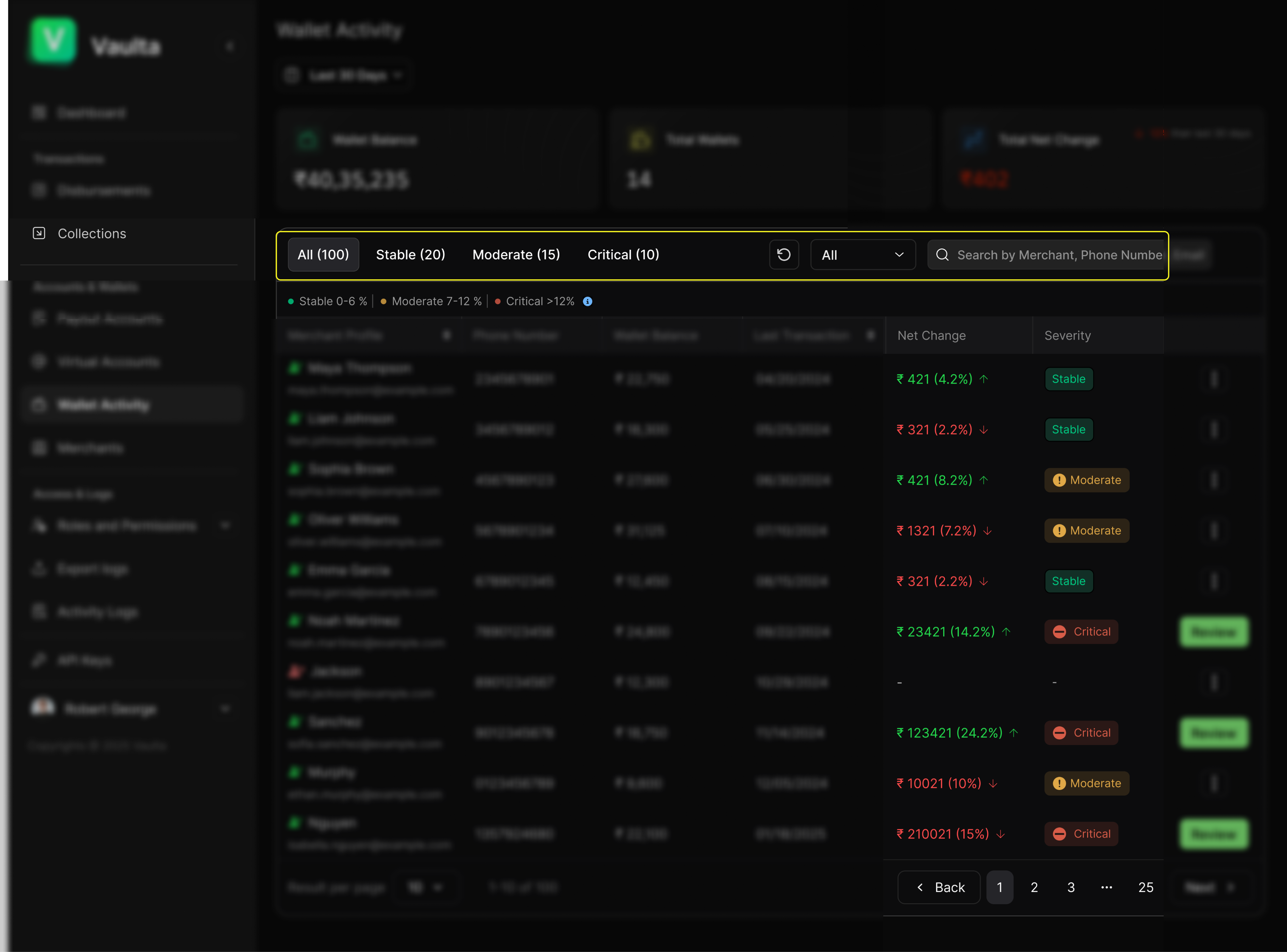This screenshot has height=952, width=1287.
Task: Click the Severity column header
Action: click(x=1067, y=335)
